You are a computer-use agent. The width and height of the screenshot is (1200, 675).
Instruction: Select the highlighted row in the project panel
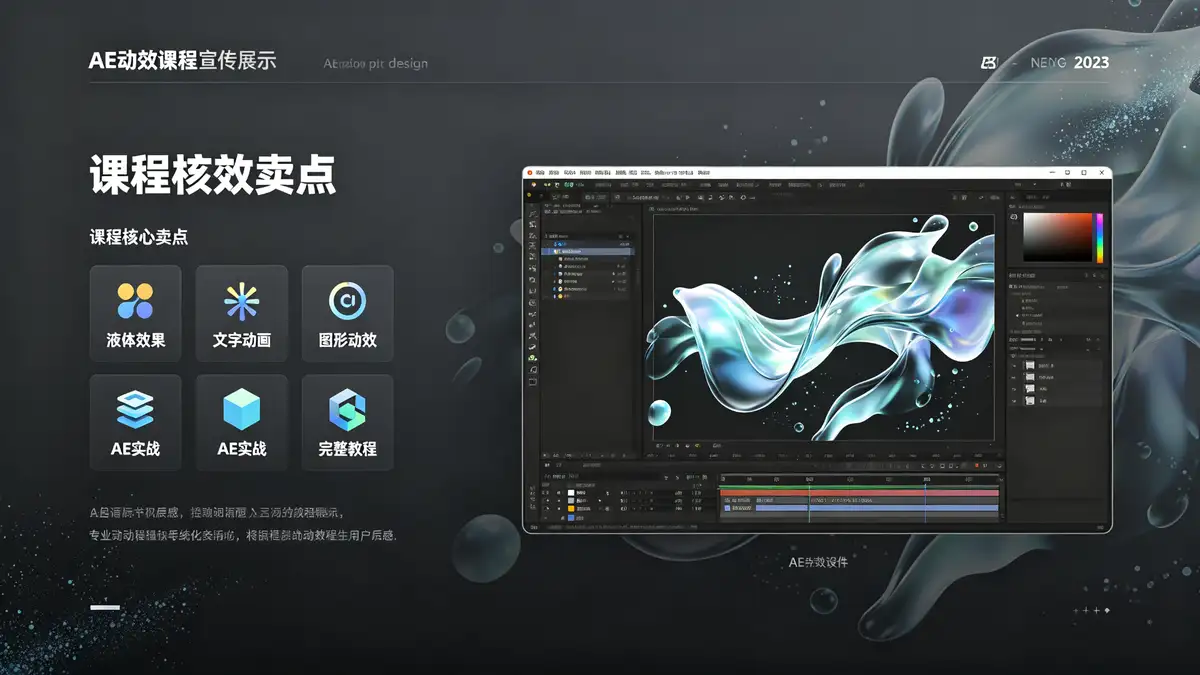coord(588,251)
